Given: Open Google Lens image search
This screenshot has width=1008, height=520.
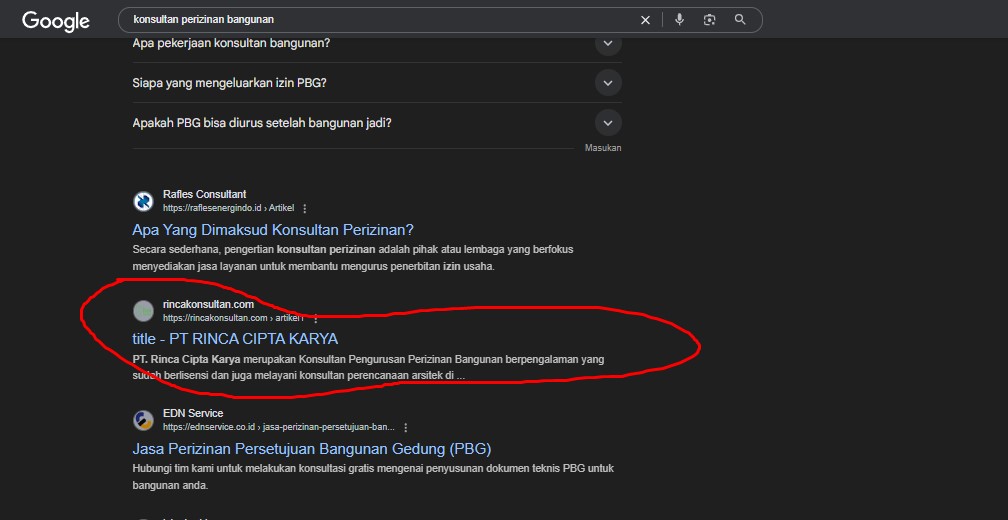Looking at the screenshot, I should pyautogui.click(x=709, y=20).
